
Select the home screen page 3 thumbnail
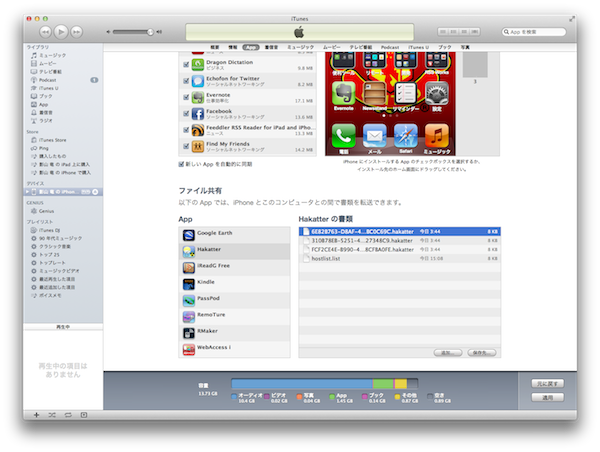pos(475,65)
